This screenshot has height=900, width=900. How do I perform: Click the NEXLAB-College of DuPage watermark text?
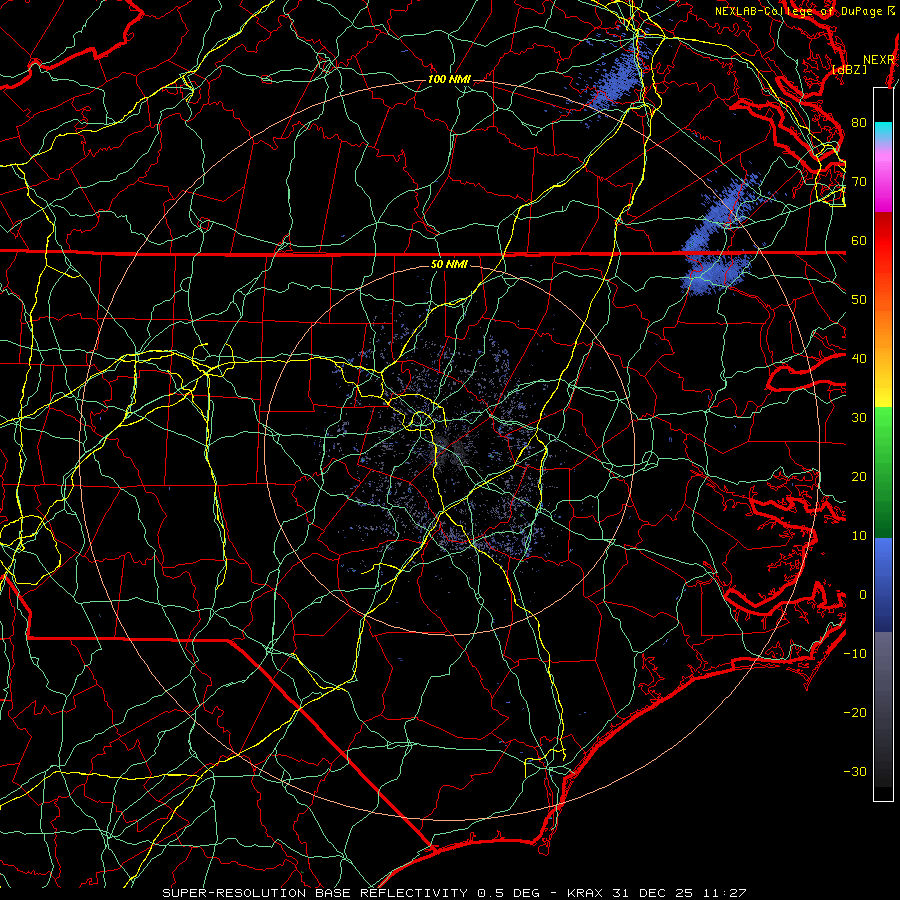pos(804,11)
